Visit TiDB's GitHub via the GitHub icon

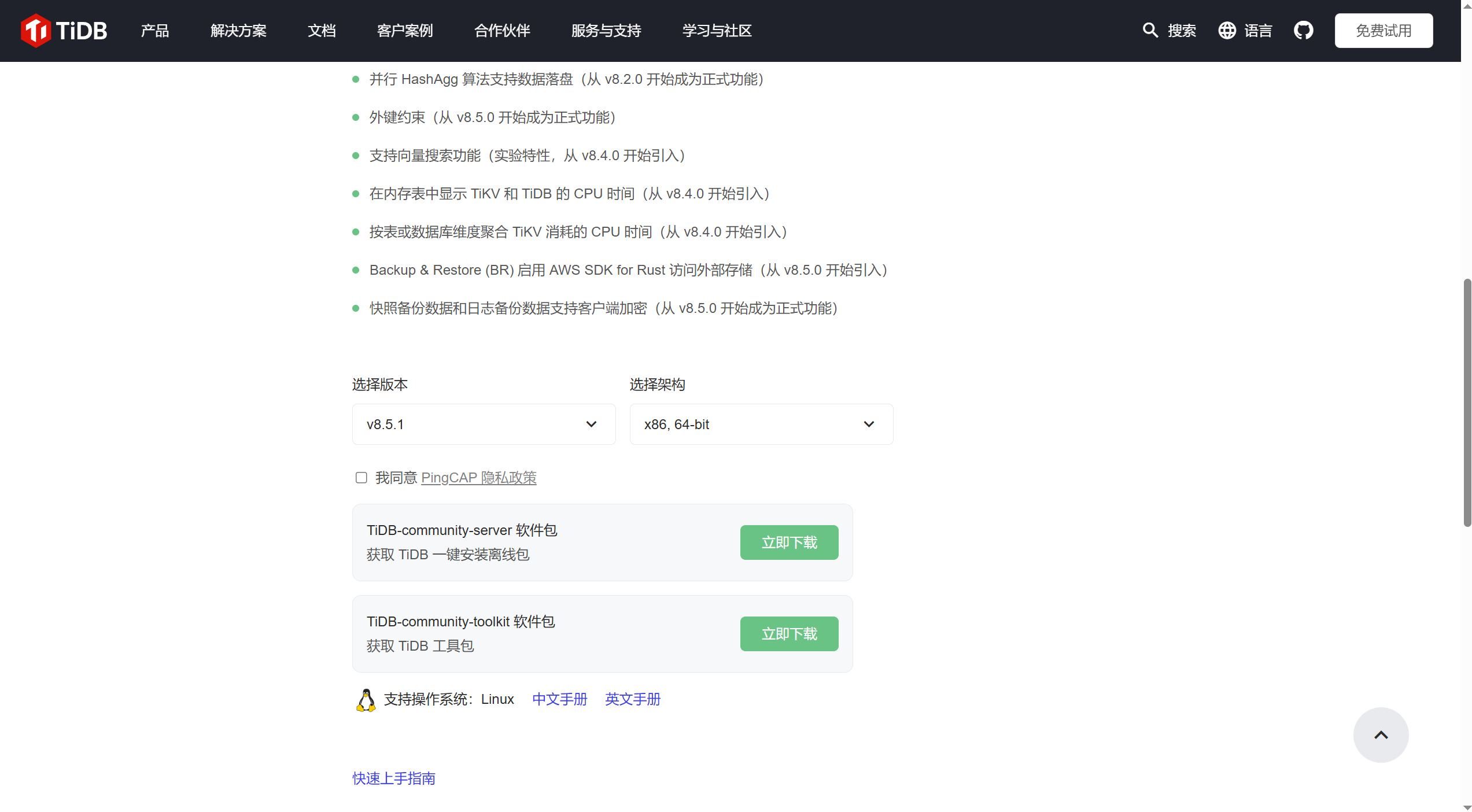tap(1304, 30)
